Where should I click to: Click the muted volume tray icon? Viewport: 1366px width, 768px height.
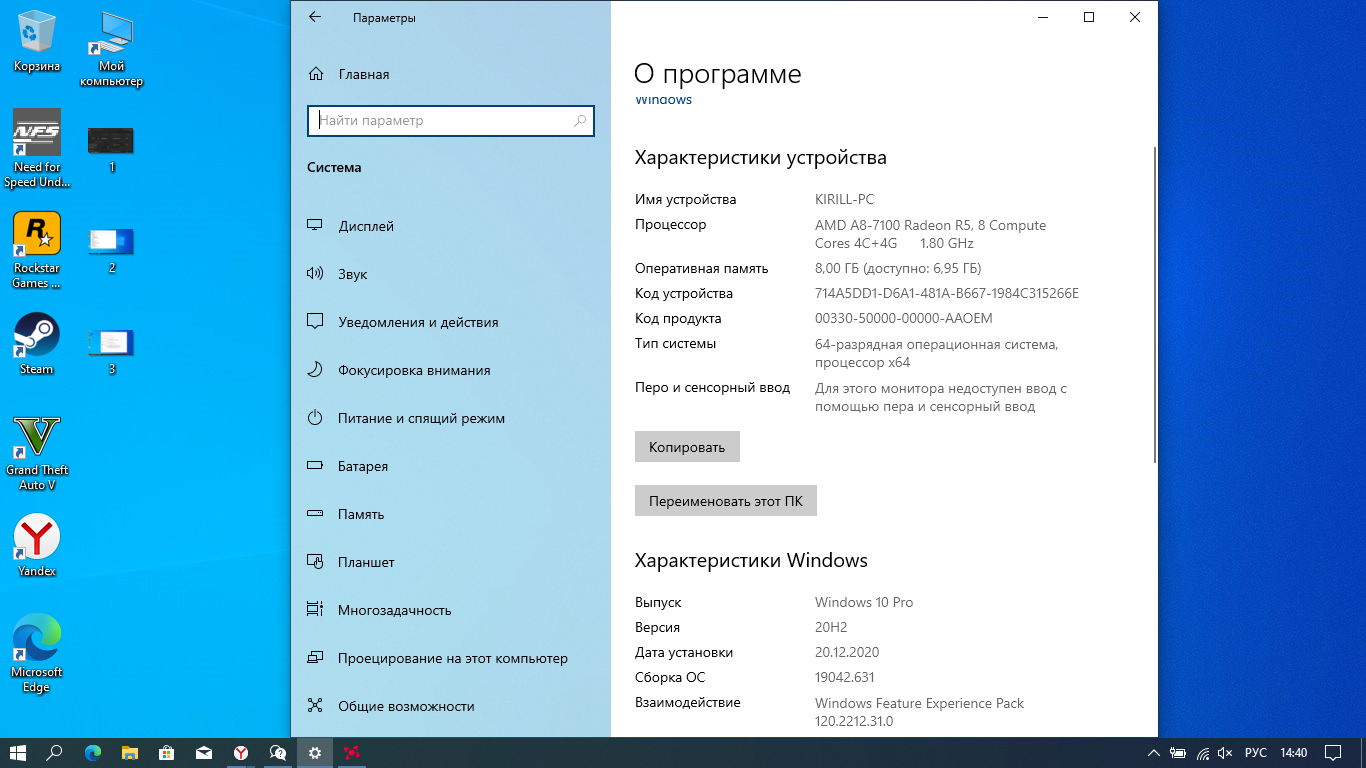1226,752
